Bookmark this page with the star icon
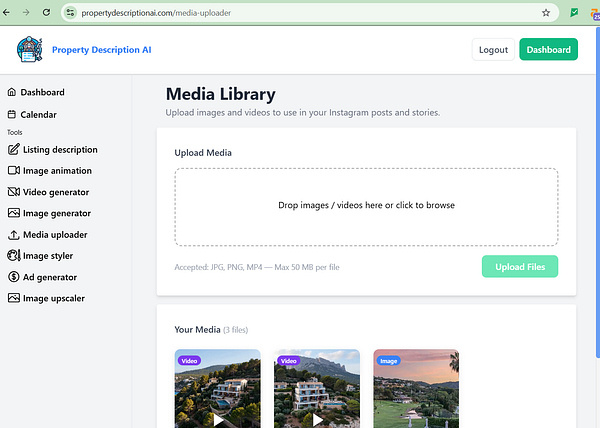This screenshot has height=428, width=600. pos(546,13)
